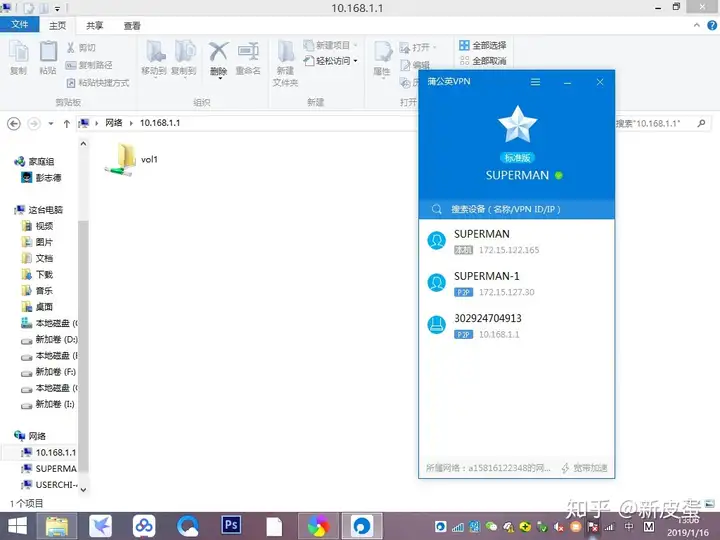720x540 pixels.
Task: Open the 蒲公英VPN hamburger menu
Action: coord(535,82)
